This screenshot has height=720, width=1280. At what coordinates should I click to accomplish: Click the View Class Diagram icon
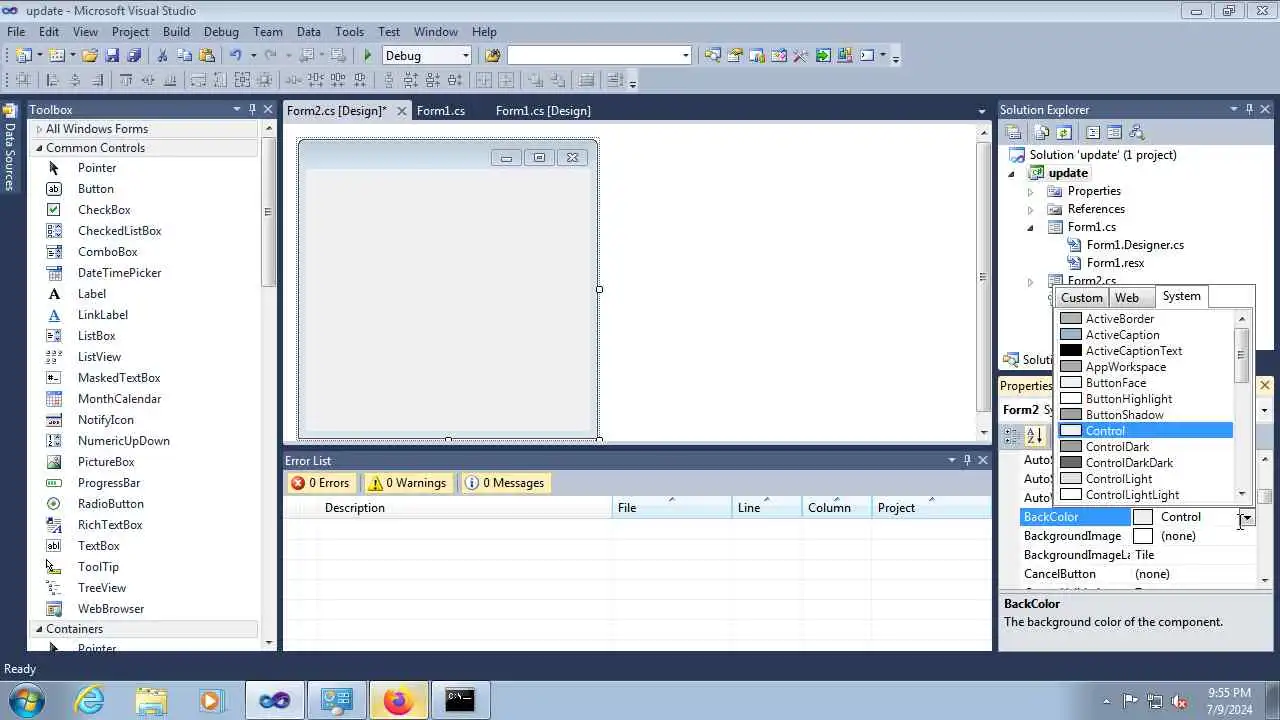[x=1136, y=132]
